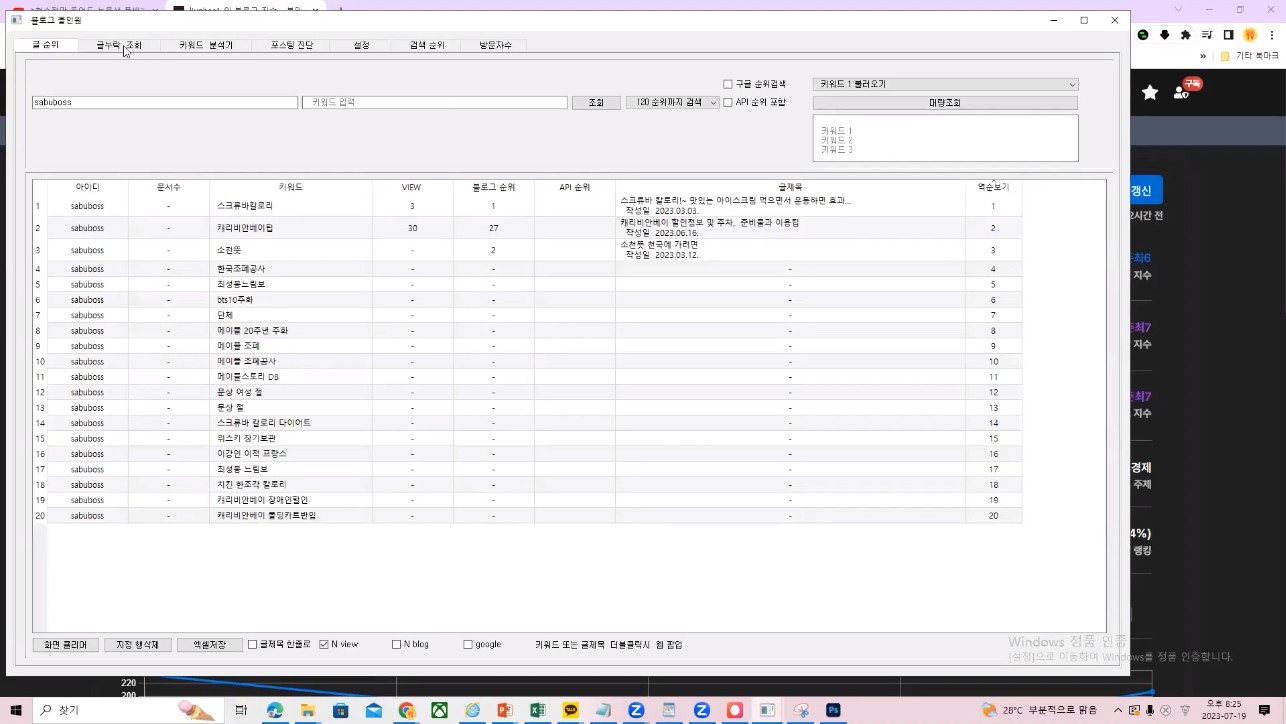
Task: Open the 설정 tab
Action: point(362,45)
